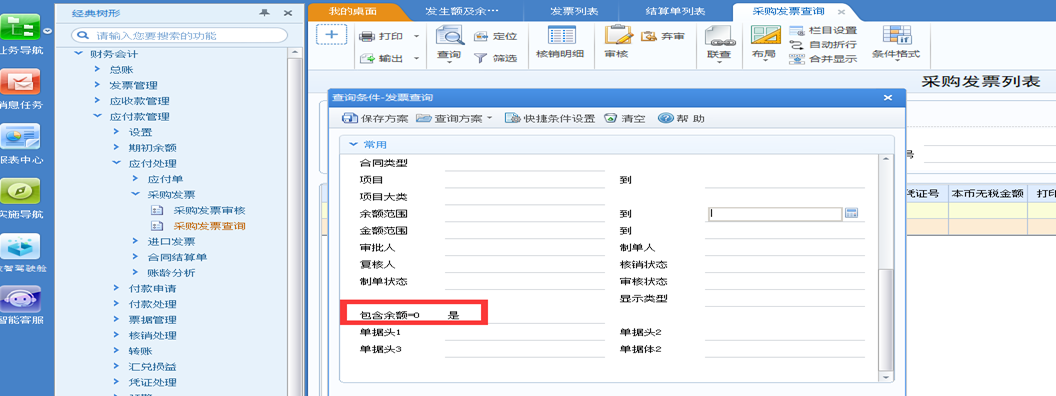The height and width of the screenshot is (396, 1056).
Task: Expand the 进口发票 tree node
Action: [135, 241]
